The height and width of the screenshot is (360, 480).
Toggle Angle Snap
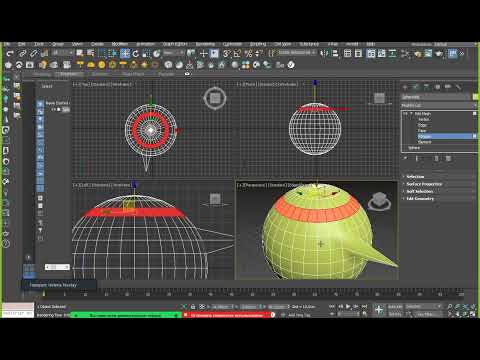(x=237, y=53)
